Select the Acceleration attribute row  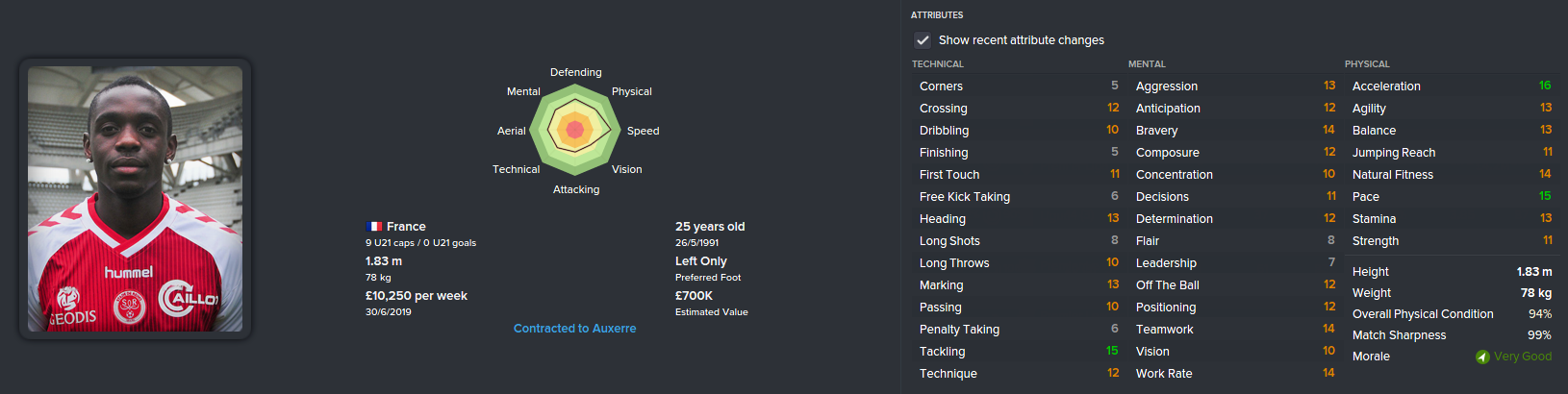pos(1451,86)
